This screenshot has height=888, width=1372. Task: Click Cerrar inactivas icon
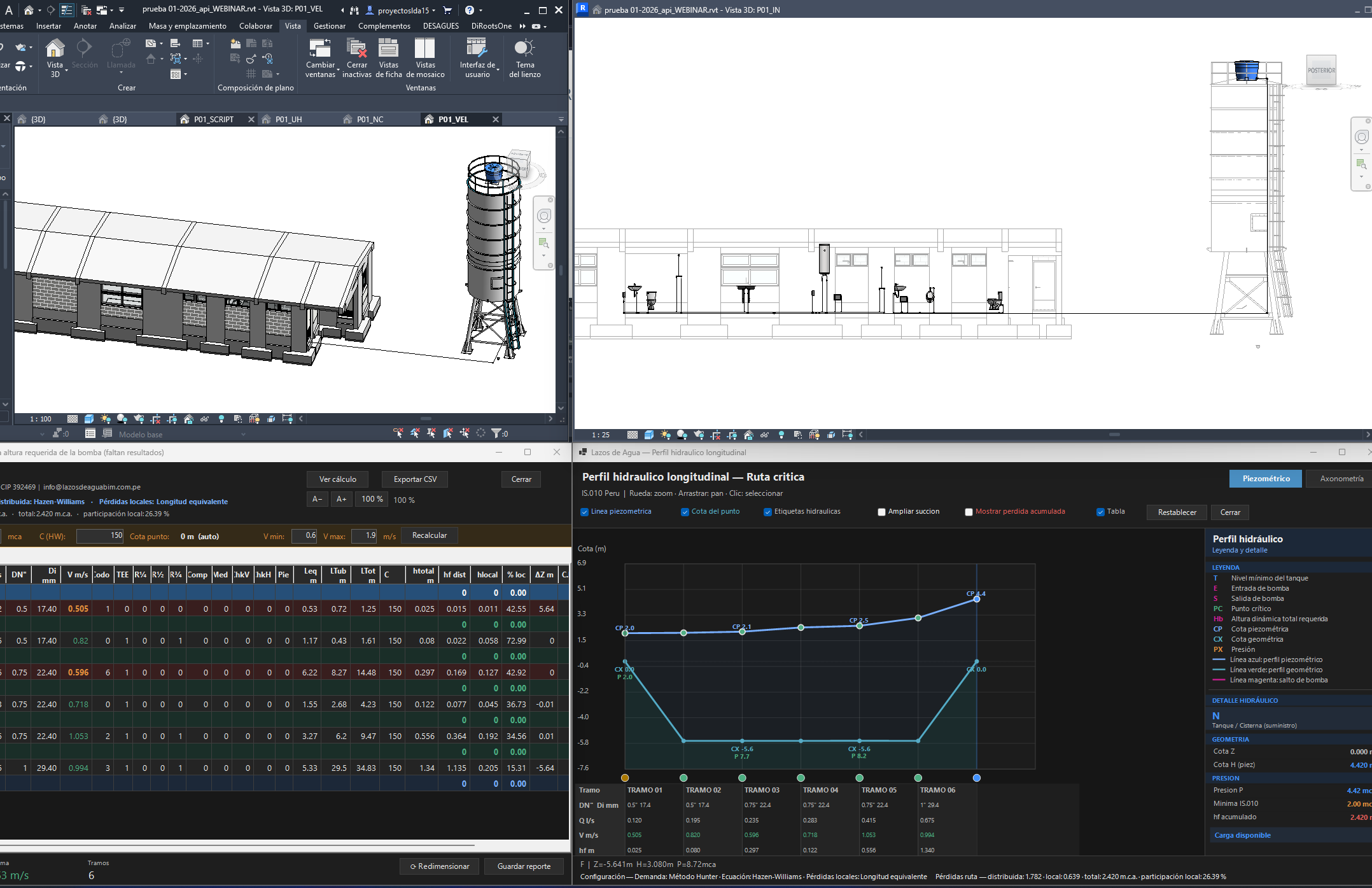pyautogui.click(x=356, y=48)
